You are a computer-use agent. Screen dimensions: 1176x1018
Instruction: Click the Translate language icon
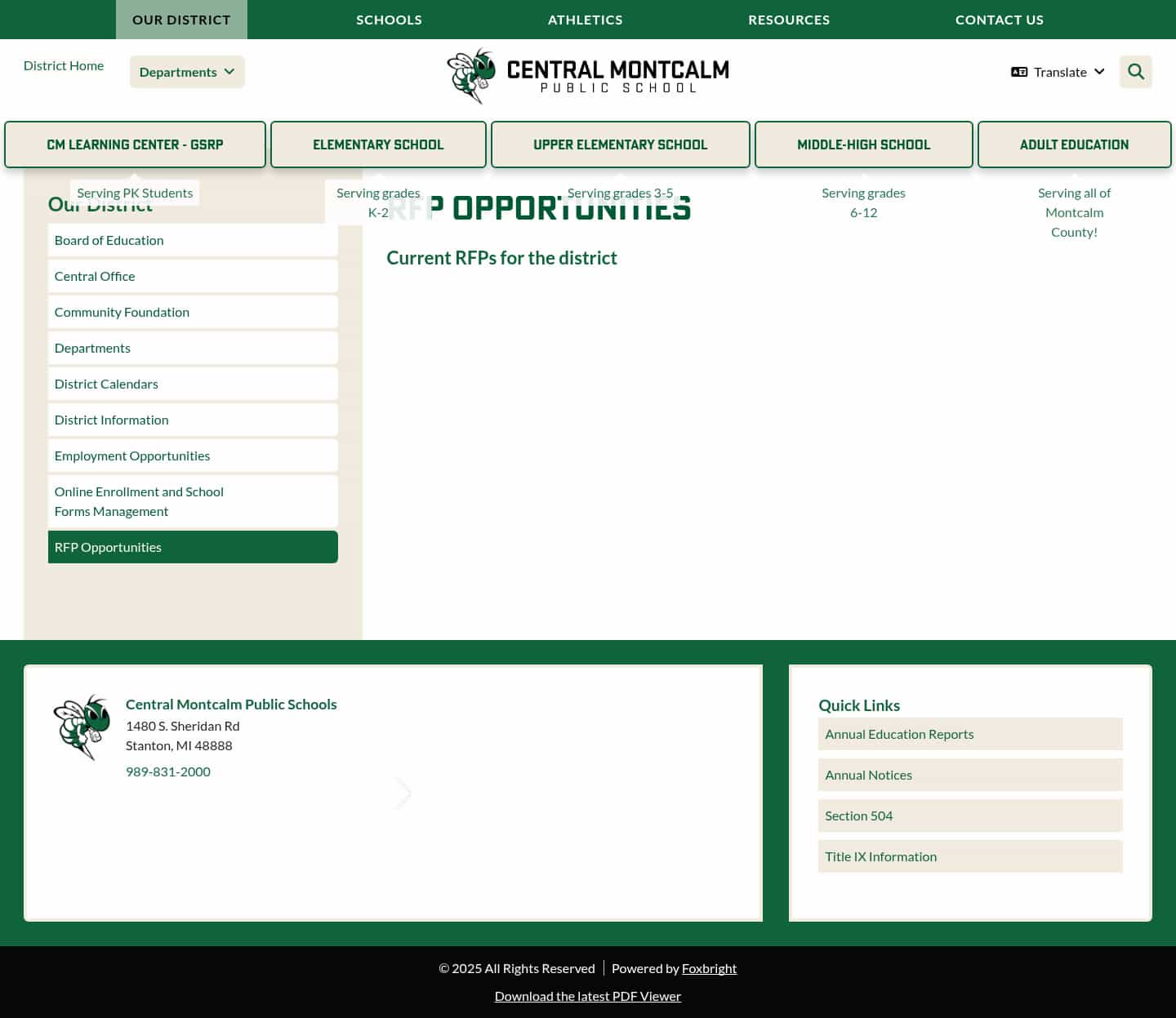point(1019,72)
